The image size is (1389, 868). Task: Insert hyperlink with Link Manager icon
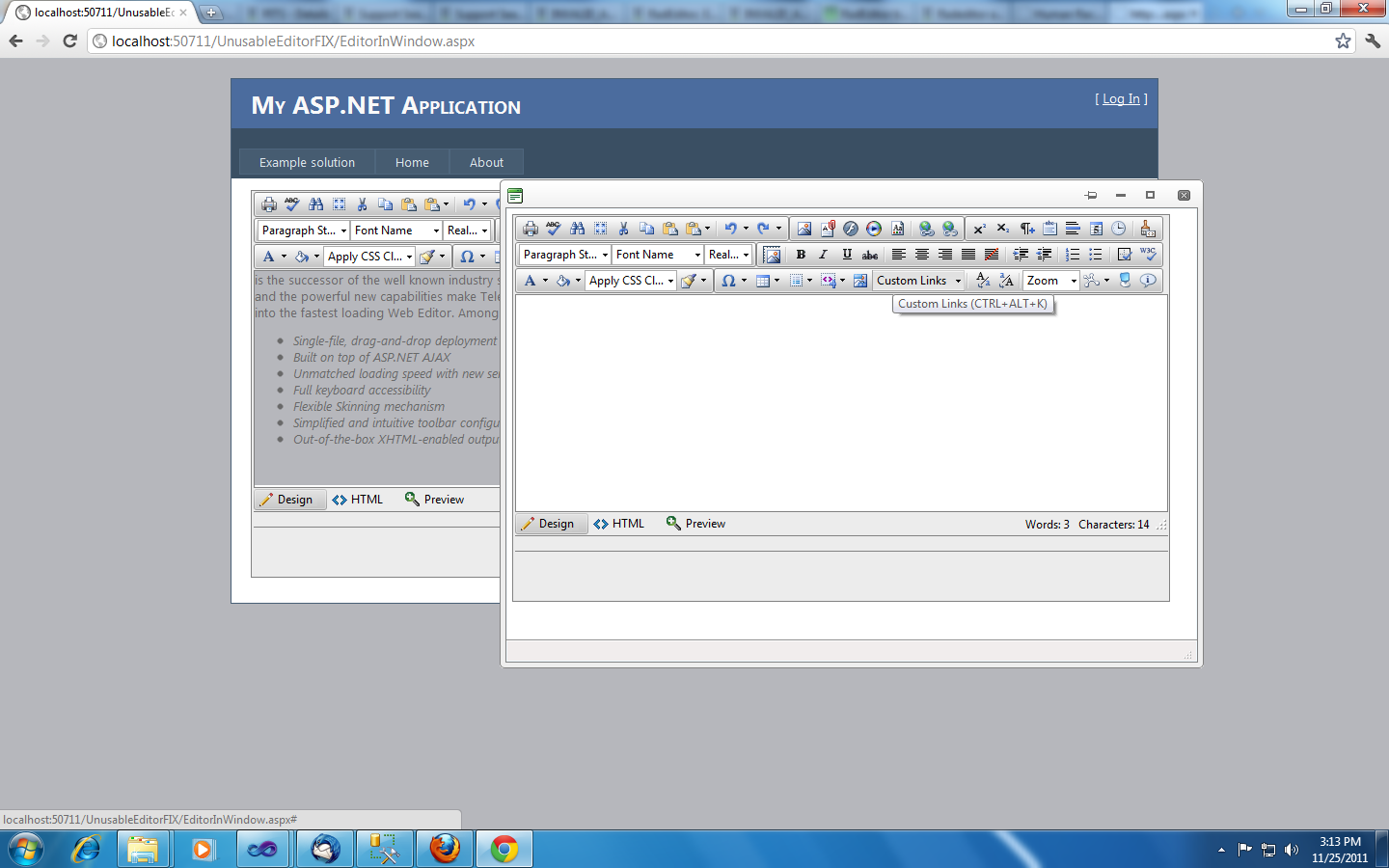point(926,229)
